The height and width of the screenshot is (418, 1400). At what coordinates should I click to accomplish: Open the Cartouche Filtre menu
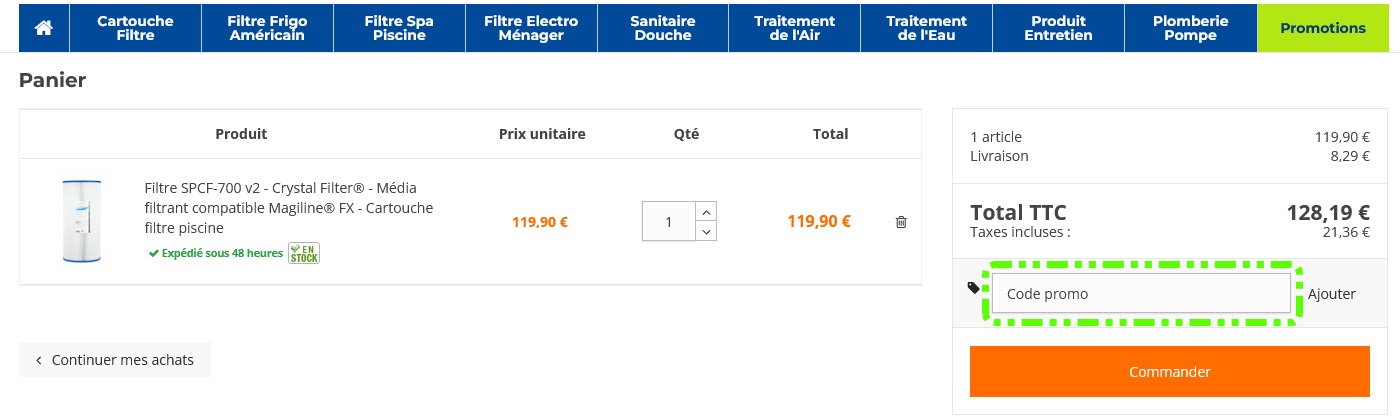135,28
